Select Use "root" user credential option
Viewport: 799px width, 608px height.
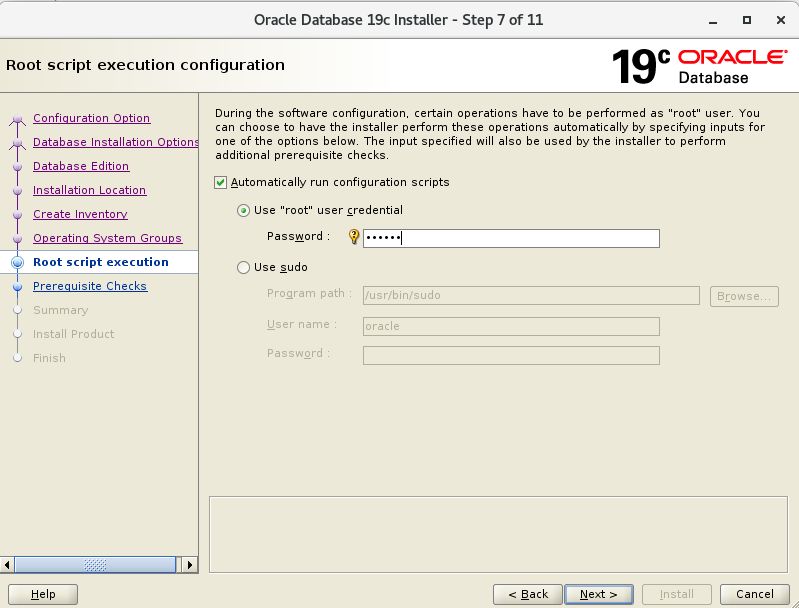pyautogui.click(x=243, y=210)
